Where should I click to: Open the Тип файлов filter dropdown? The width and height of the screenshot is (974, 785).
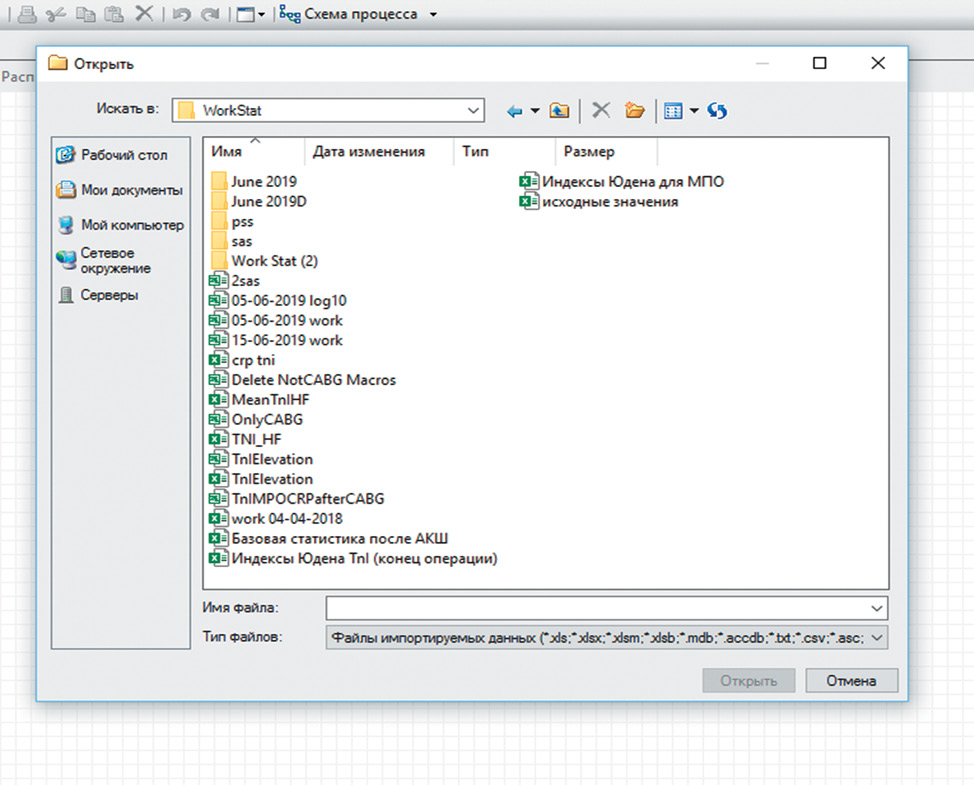click(x=877, y=637)
